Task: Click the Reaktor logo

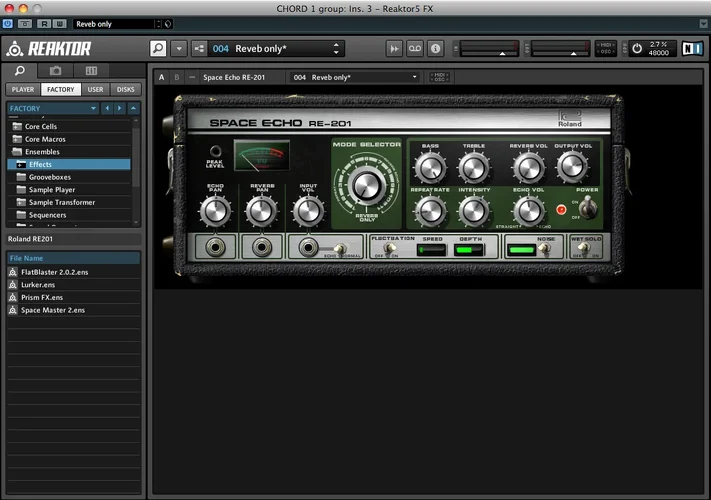Action: pos(48,48)
